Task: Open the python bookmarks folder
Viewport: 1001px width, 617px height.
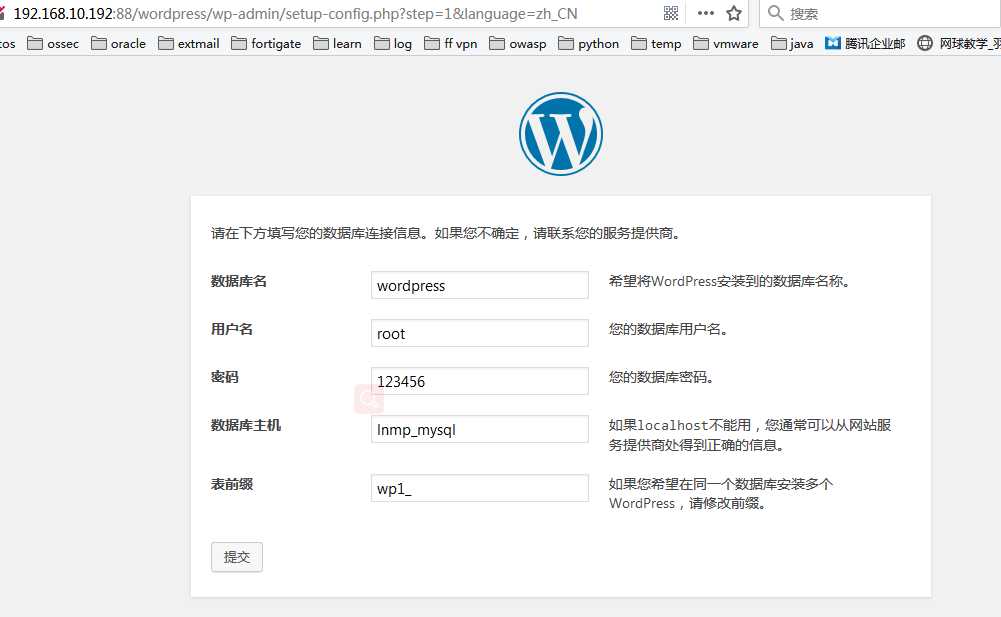Action: (588, 43)
